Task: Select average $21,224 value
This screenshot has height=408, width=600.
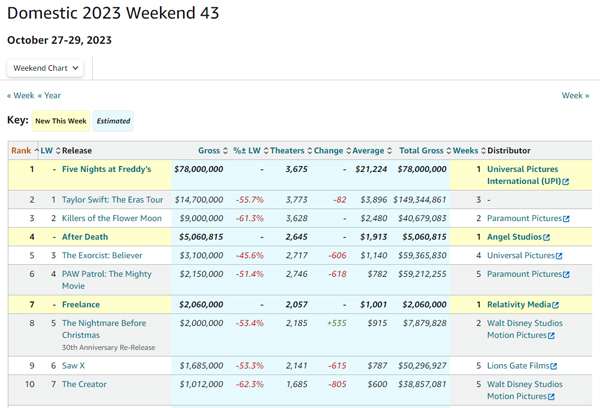Action: click(371, 169)
